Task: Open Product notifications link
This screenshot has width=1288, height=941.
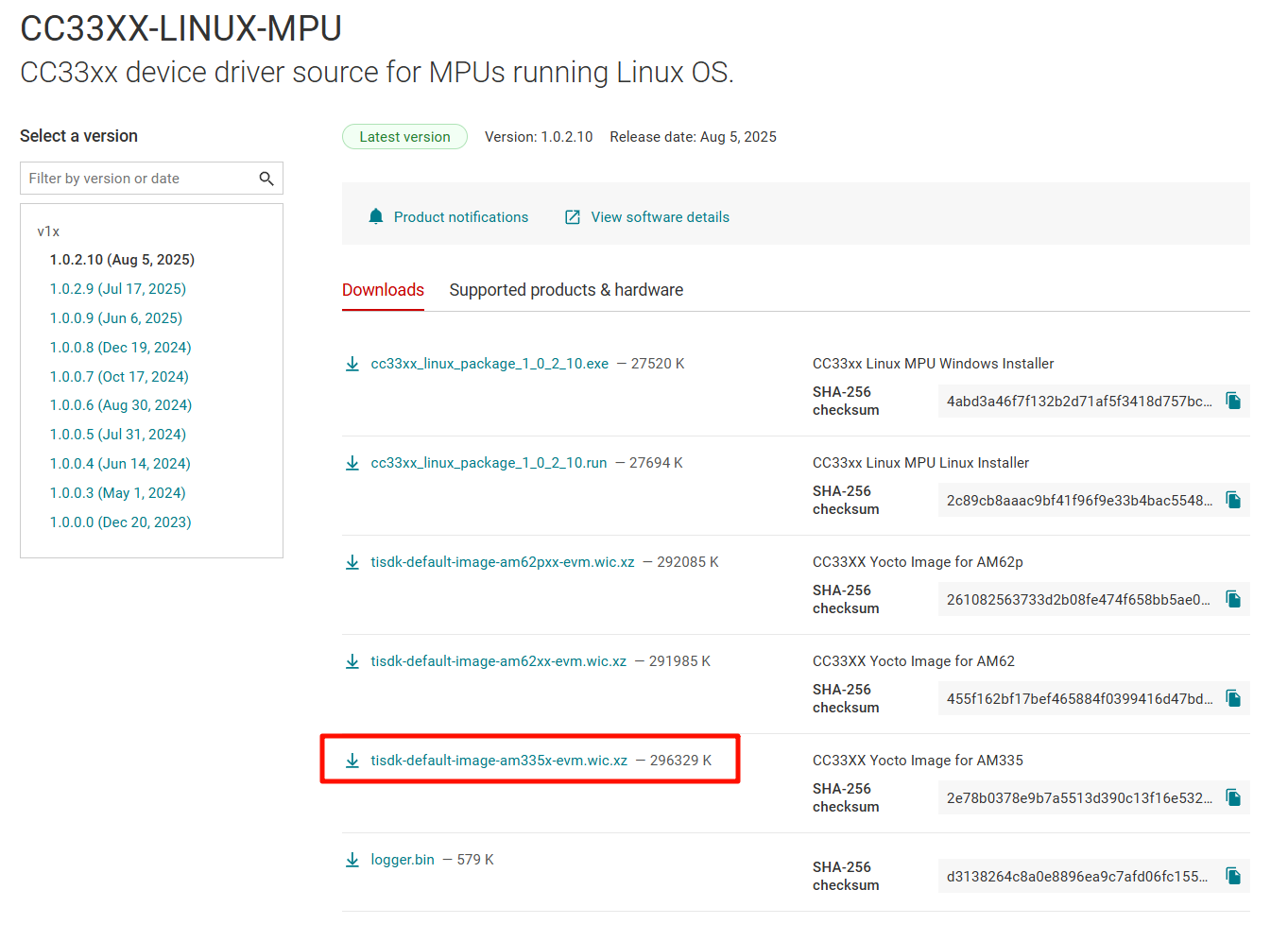Action: pyautogui.click(x=461, y=217)
